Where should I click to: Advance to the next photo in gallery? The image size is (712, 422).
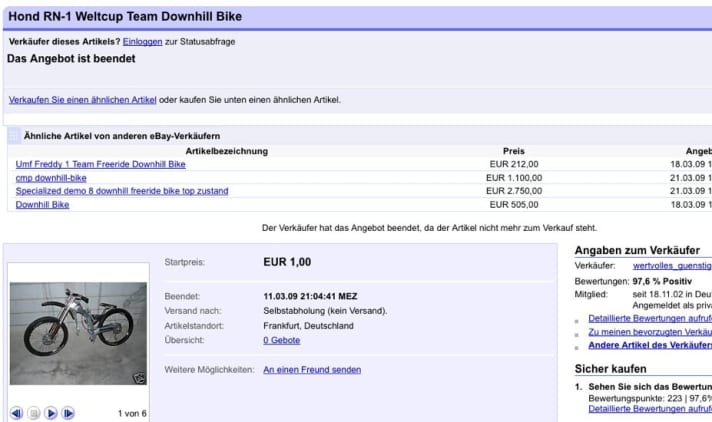click(68, 413)
